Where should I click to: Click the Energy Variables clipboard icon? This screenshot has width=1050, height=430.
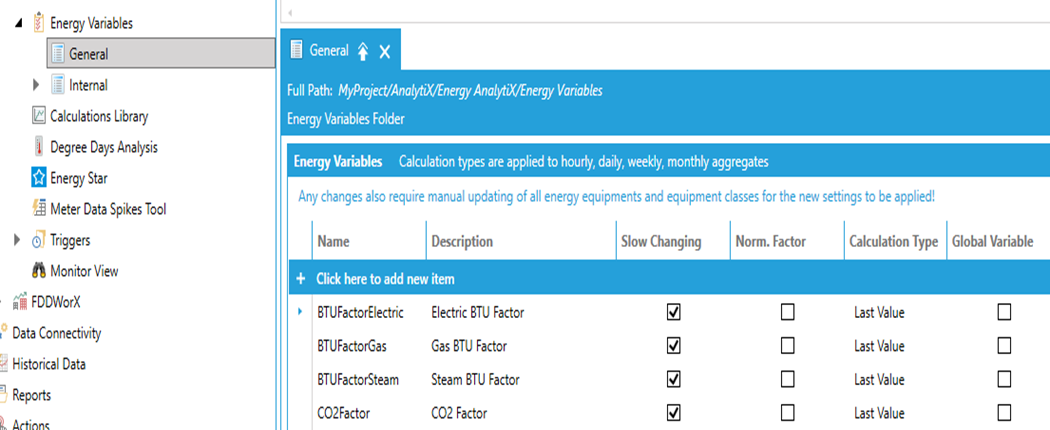pyautogui.click(x=39, y=23)
